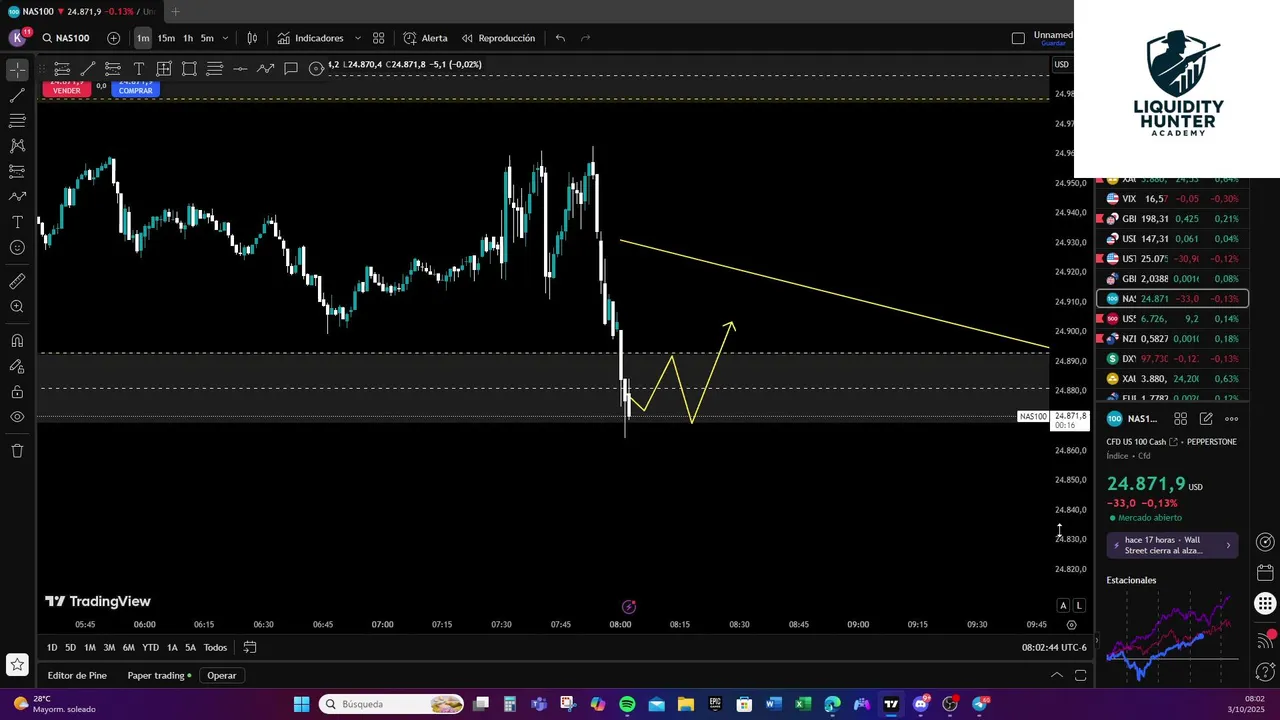Image resolution: width=1280 pixels, height=720 pixels.
Task: Activate the zoom in tool
Action: pos(17,307)
